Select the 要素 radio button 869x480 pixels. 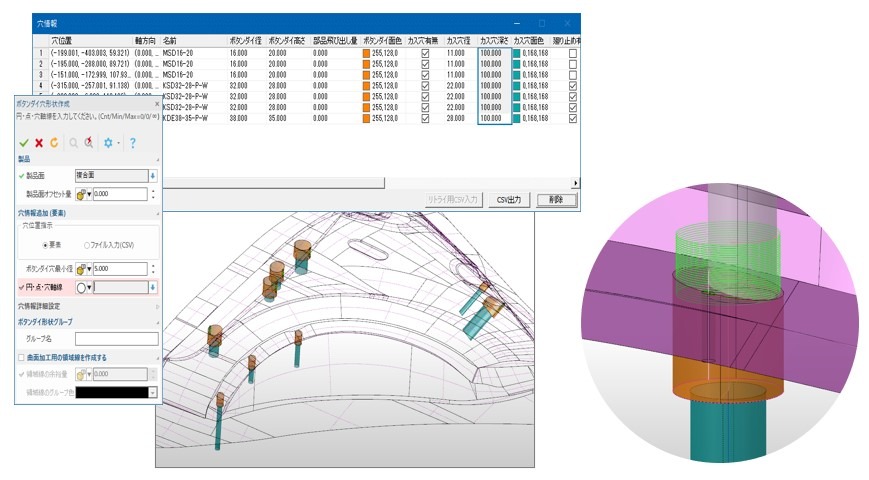45,243
